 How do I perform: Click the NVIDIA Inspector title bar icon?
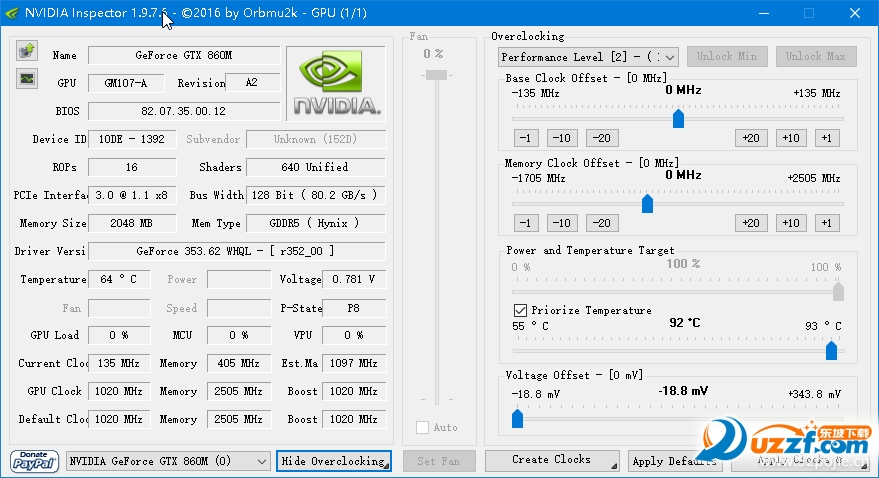12,13
